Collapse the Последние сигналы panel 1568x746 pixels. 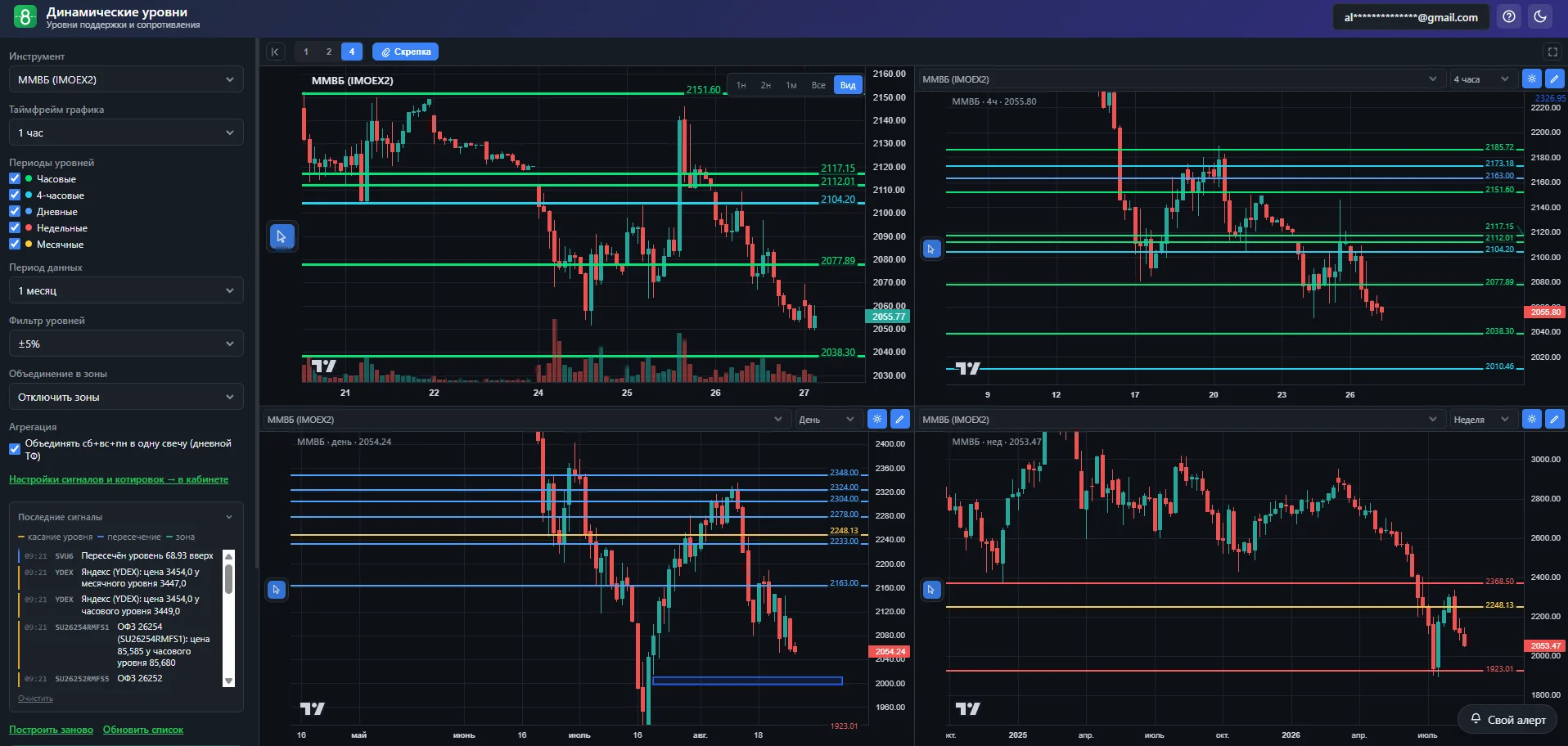(229, 517)
